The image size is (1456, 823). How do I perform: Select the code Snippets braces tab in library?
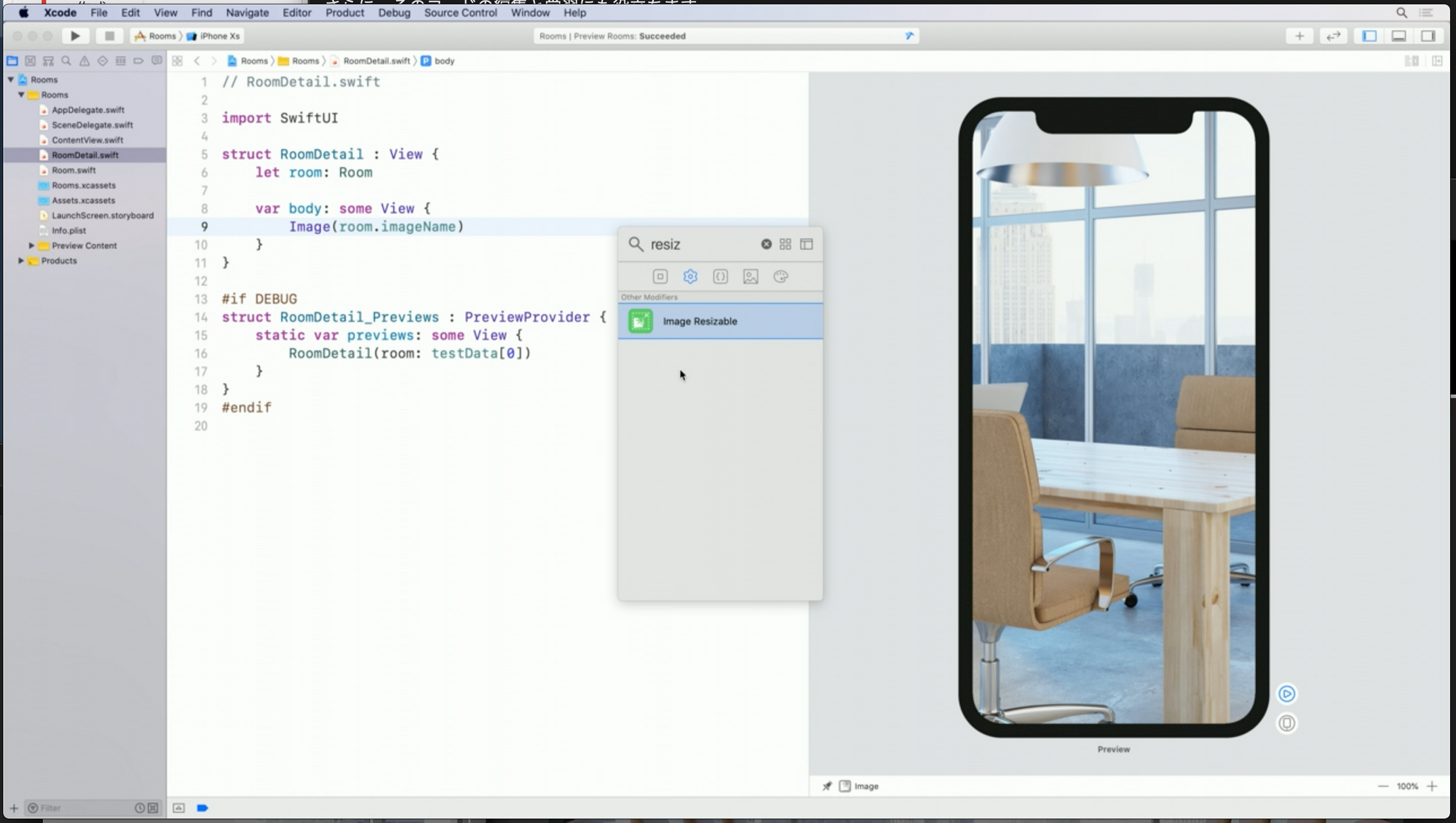click(720, 277)
